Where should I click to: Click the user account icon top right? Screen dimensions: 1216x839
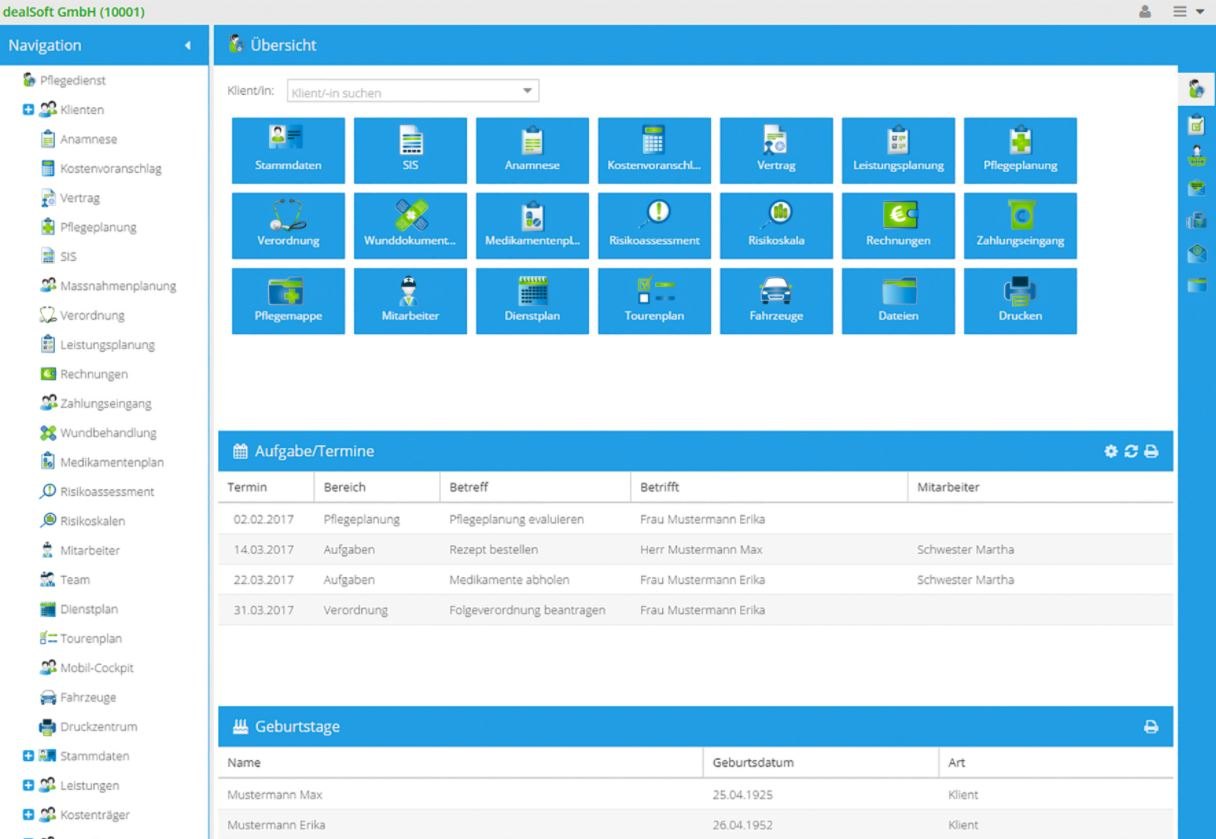click(1145, 12)
